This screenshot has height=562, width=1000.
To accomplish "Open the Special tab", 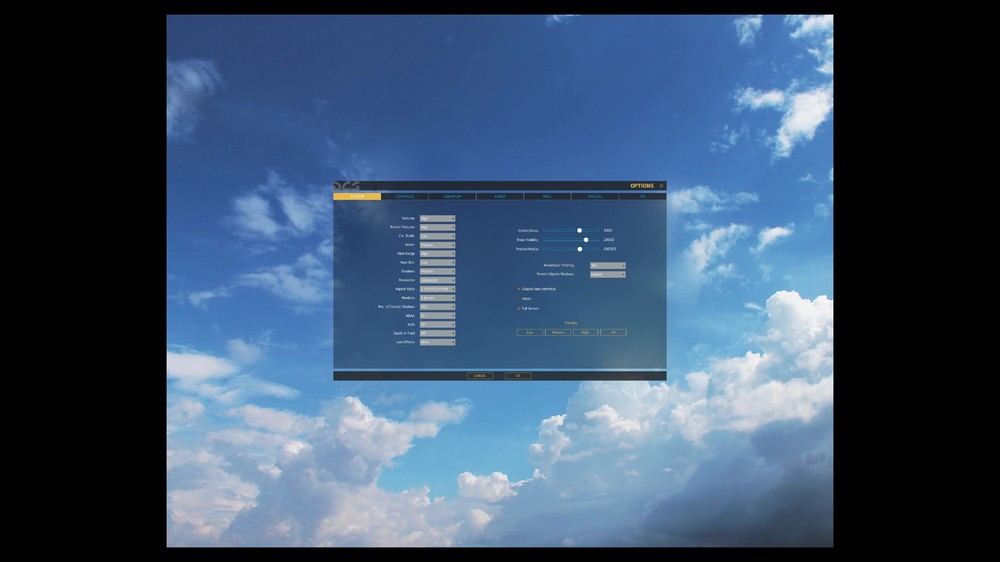I will click(x=595, y=196).
